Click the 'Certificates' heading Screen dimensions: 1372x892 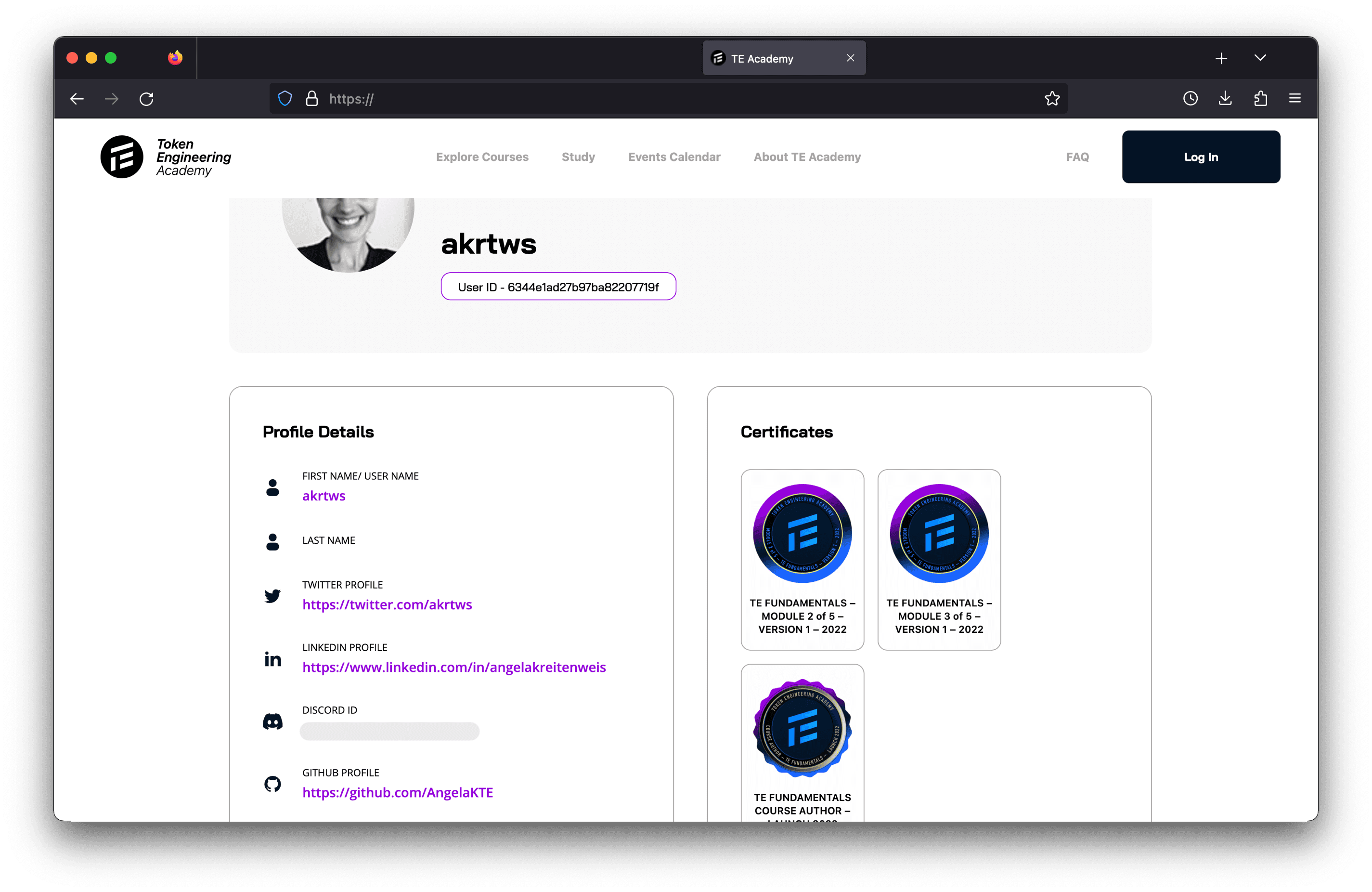pyautogui.click(x=786, y=432)
